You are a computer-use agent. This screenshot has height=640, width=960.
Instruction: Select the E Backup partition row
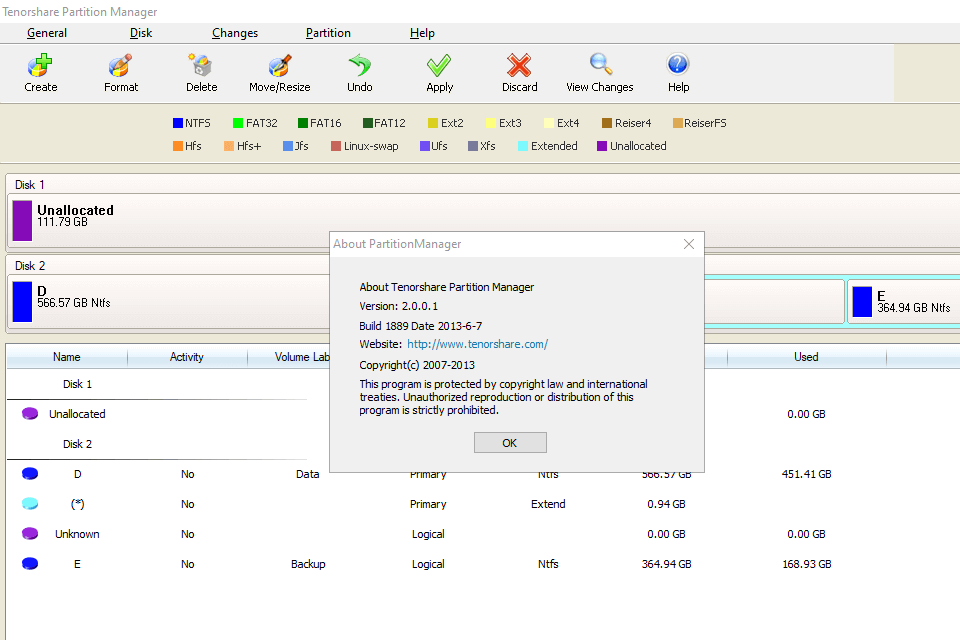[x=77, y=563]
